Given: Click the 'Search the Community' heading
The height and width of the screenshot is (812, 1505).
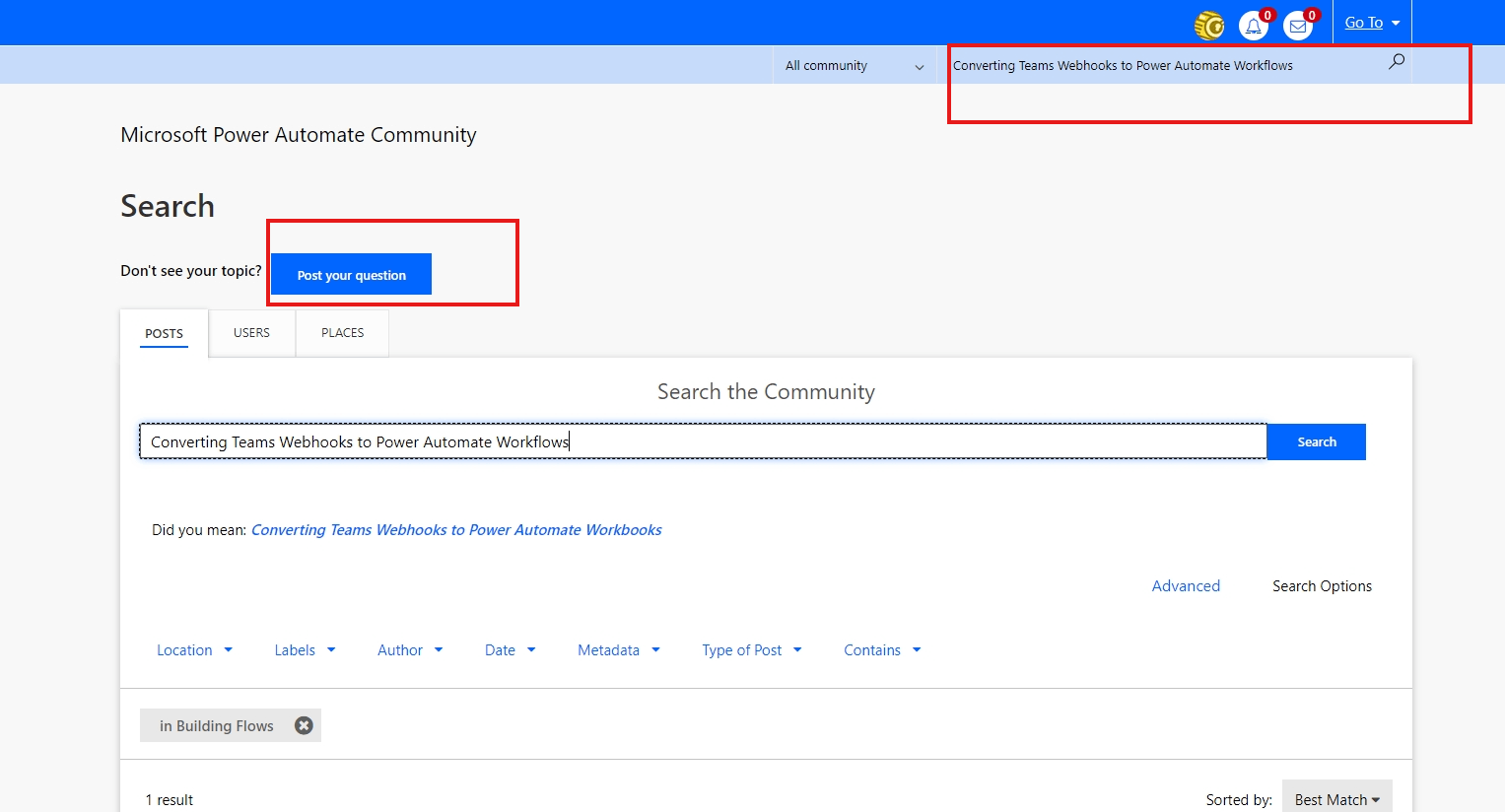Looking at the screenshot, I should 766,391.
